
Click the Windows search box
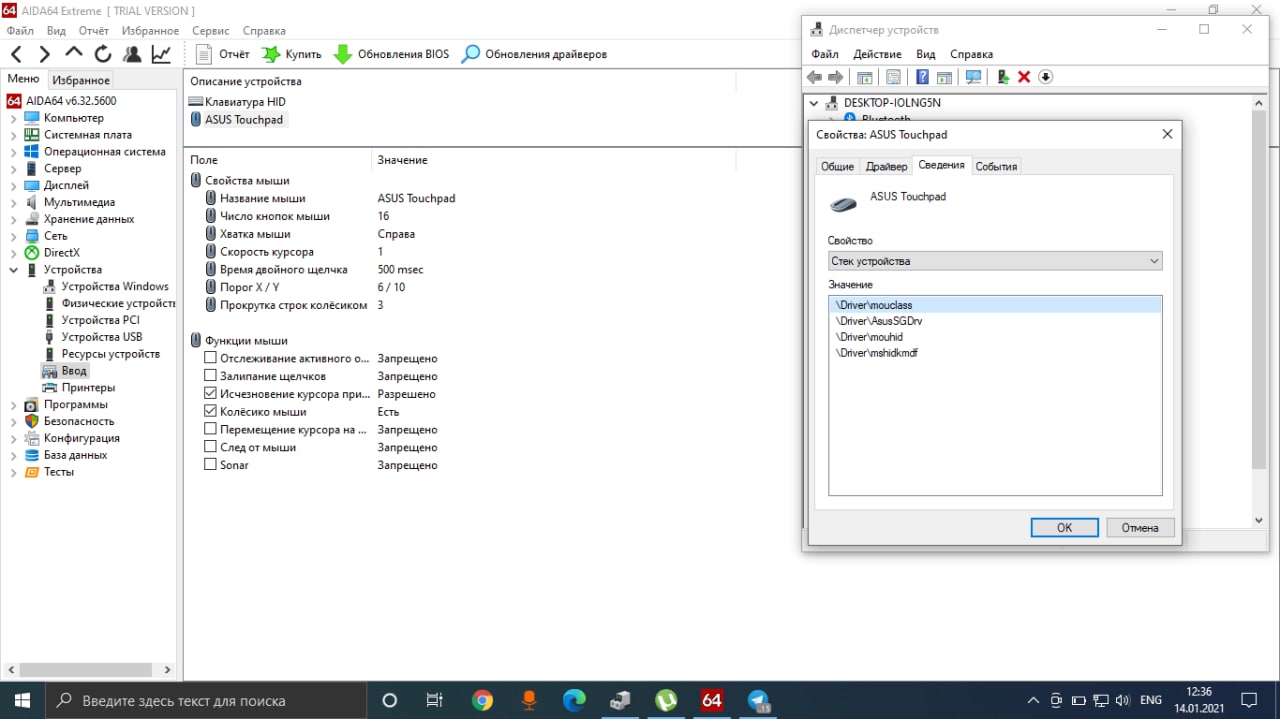tap(207, 700)
